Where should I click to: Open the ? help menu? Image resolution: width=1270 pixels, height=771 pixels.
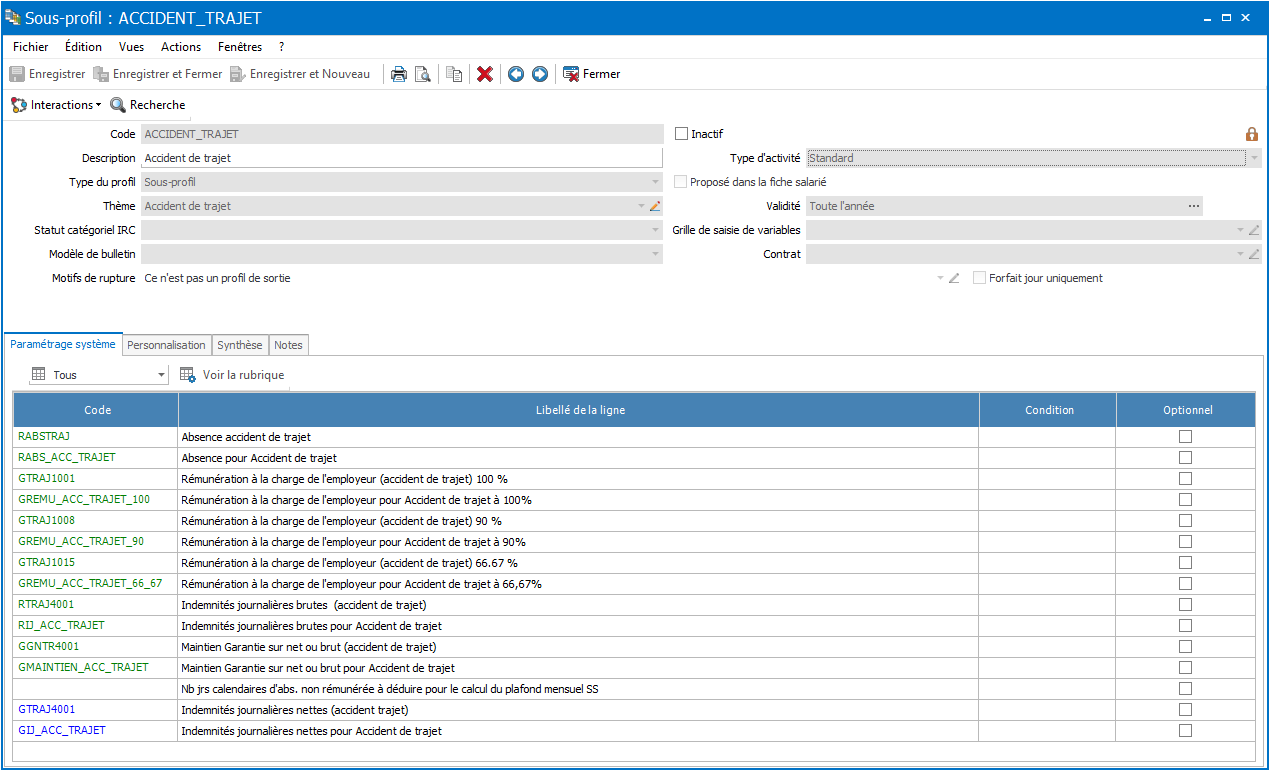click(x=282, y=47)
